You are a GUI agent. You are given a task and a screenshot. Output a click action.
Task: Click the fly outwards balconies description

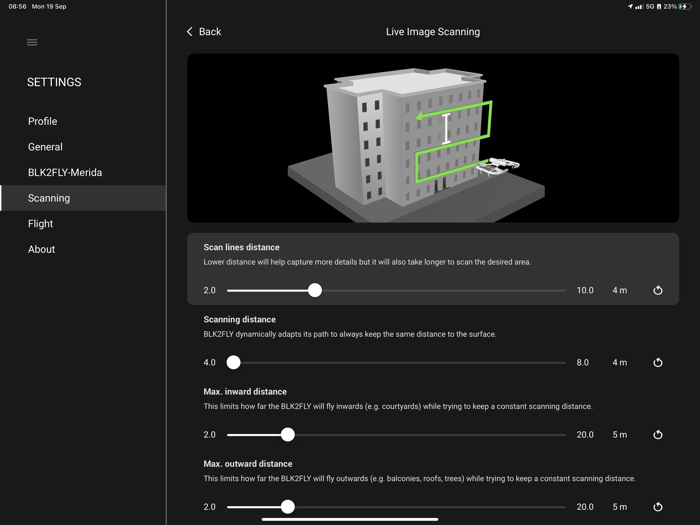(420, 479)
